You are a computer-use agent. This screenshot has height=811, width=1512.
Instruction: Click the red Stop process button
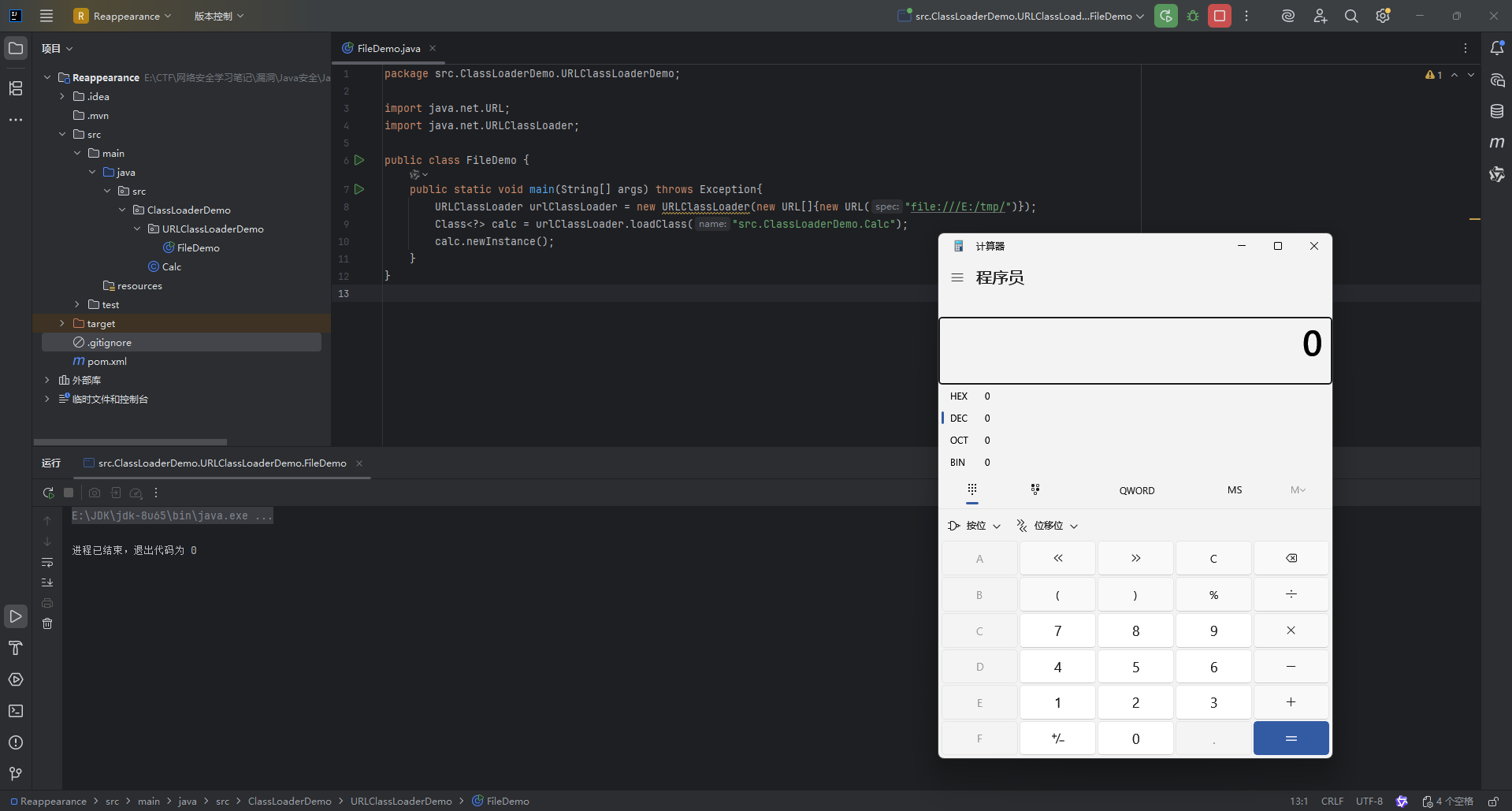point(1219,16)
